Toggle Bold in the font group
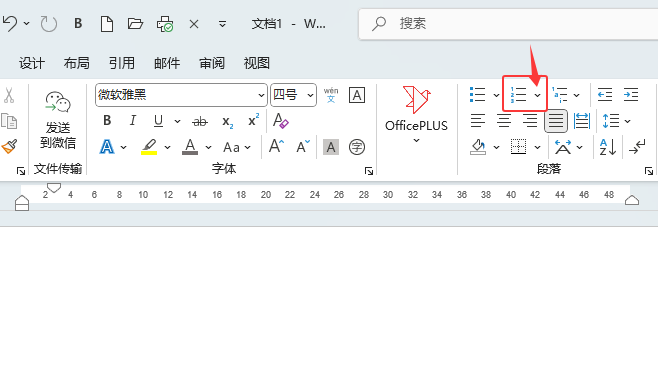This screenshot has width=658, height=368. click(107, 121)
